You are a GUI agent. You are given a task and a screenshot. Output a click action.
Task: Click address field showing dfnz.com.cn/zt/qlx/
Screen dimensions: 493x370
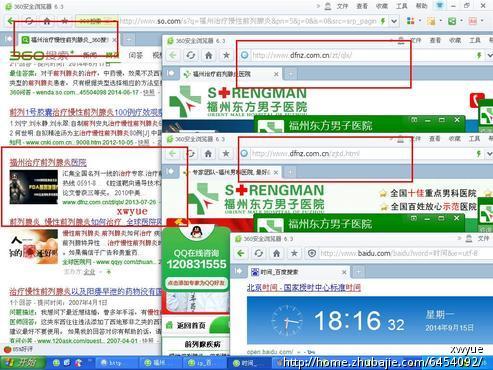362,55
